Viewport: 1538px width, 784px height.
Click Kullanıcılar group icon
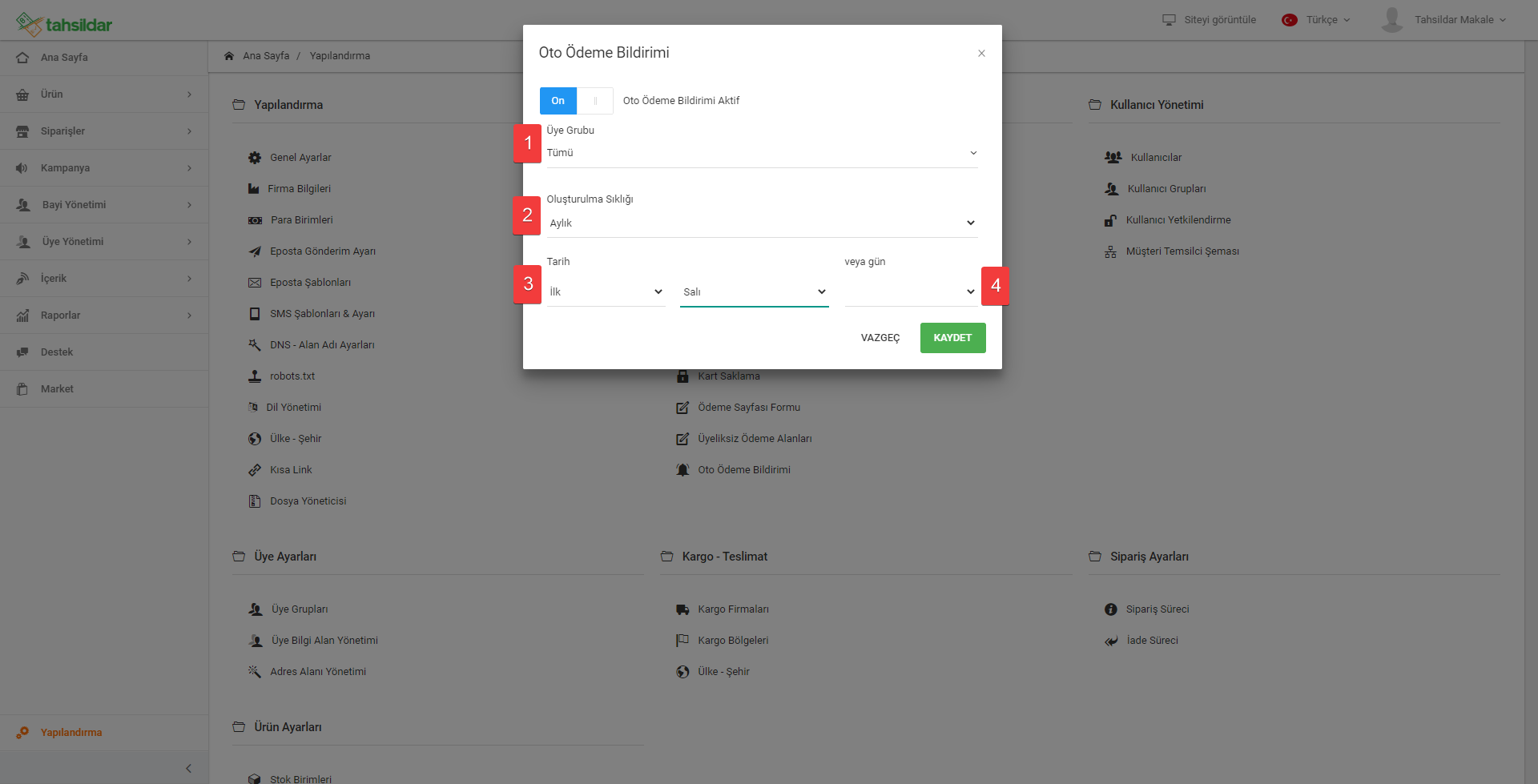click(1113, 158)
